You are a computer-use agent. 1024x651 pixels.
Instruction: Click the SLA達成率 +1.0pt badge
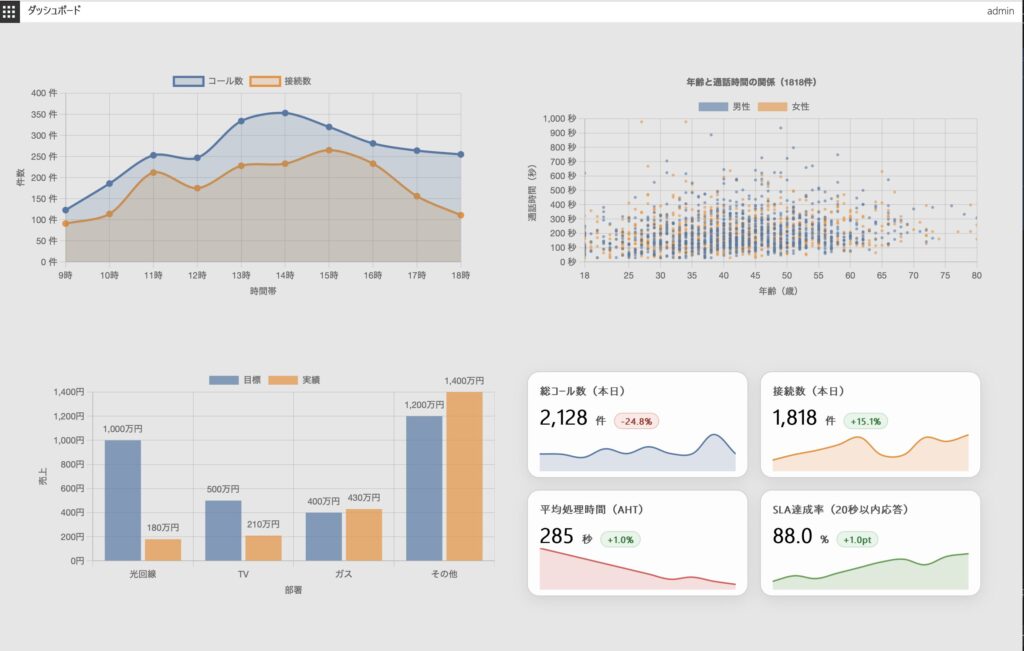(x=863, y=539)
